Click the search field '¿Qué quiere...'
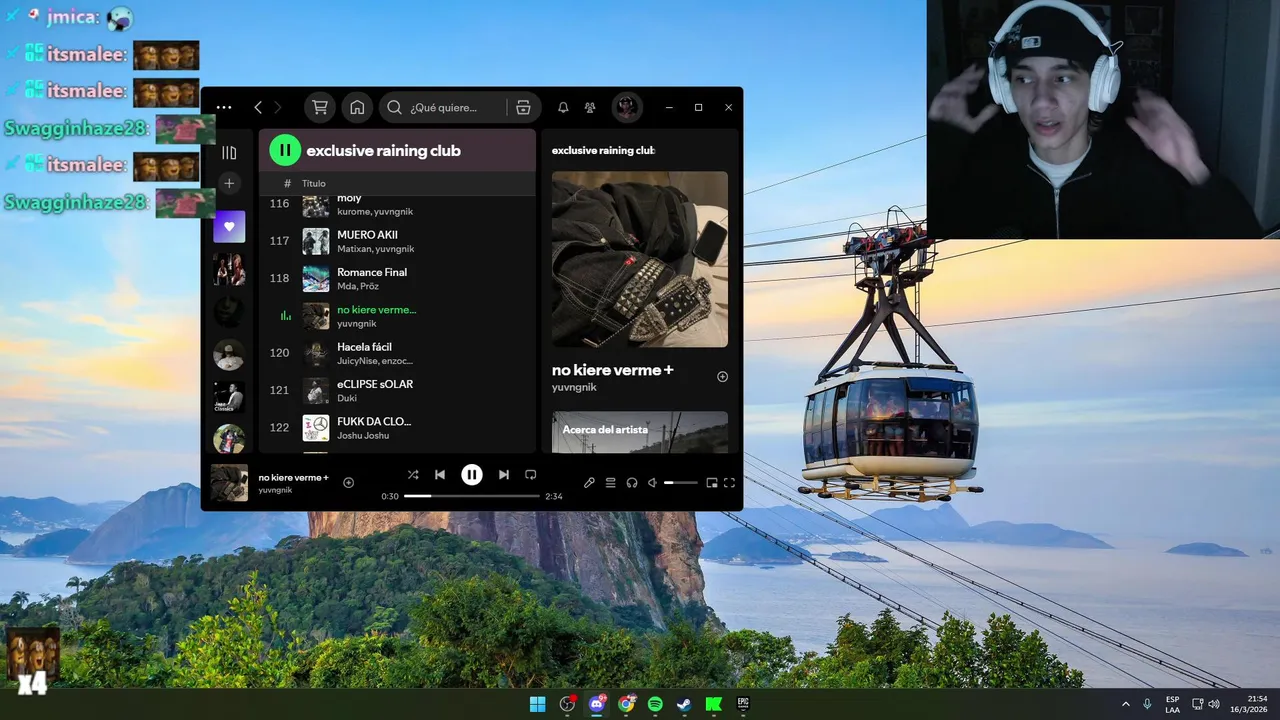Screen dimensions: 1280x720 [443, 107]
